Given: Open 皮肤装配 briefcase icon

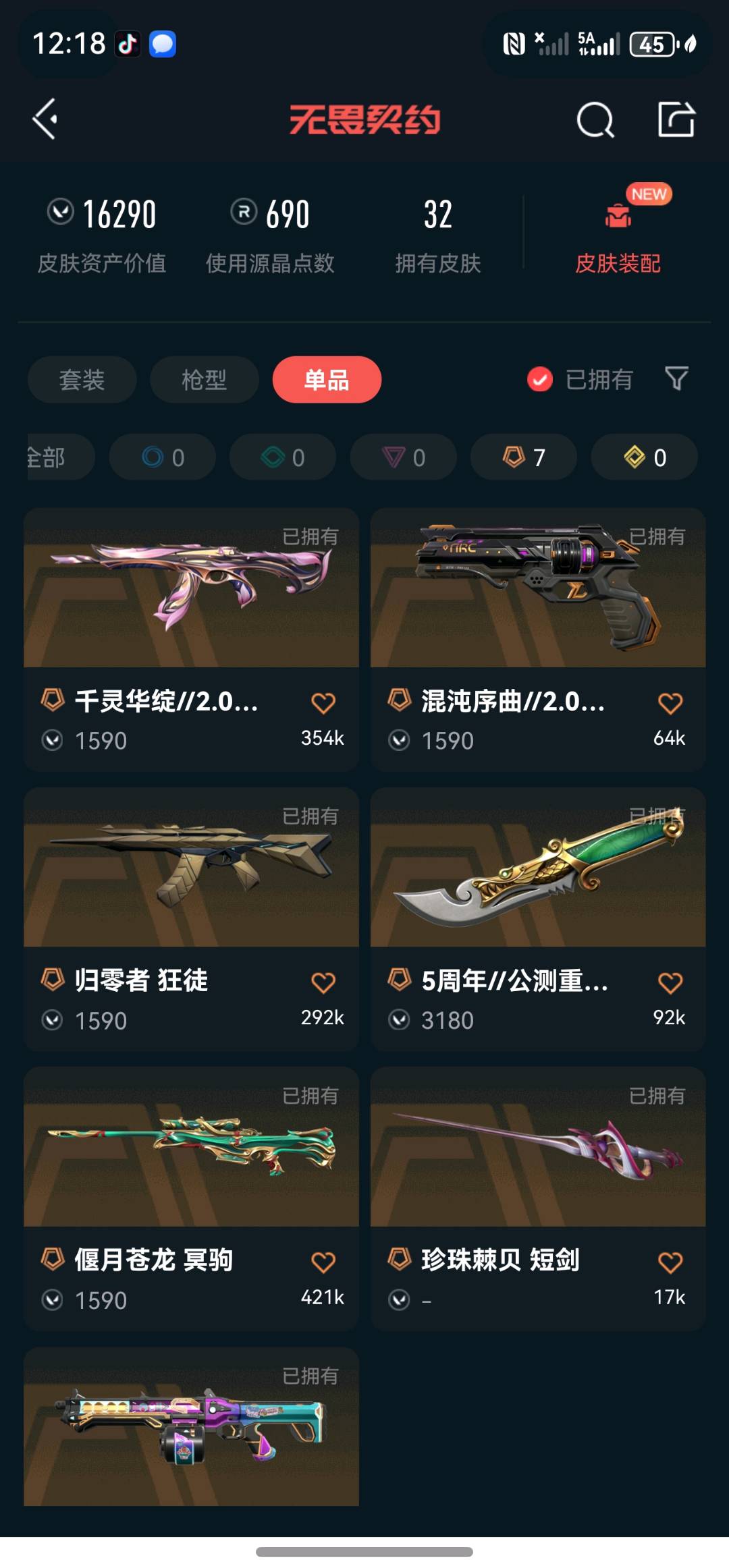Looking at the screenshot, I should coord(618,215).
